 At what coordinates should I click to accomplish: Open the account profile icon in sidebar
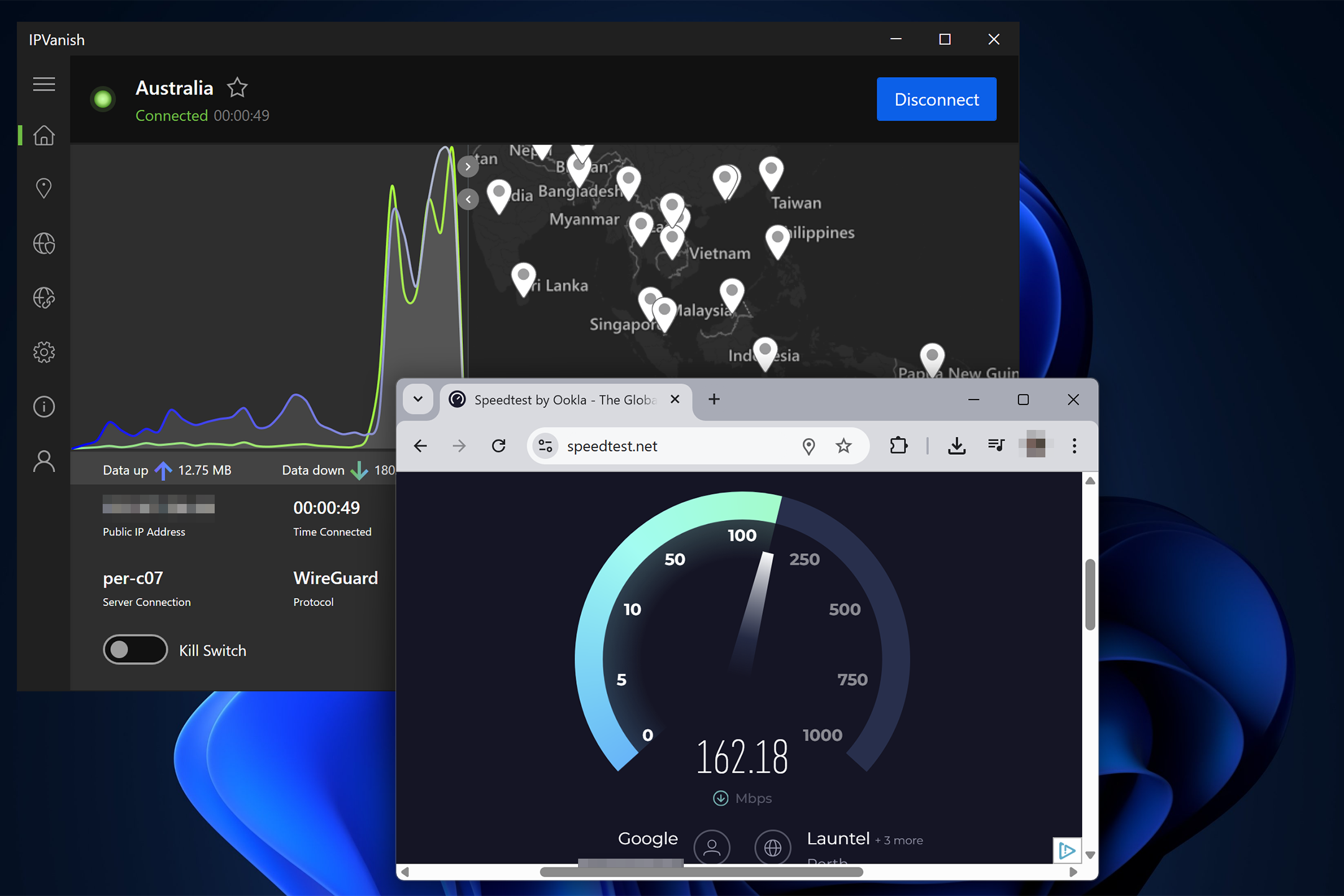point(44,462)
